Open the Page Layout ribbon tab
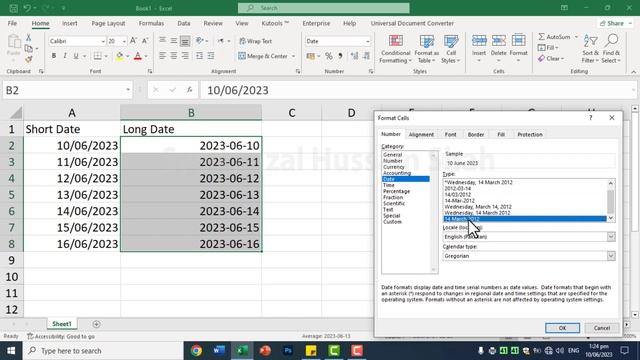640x360 pixels. [x=108, y=23]
